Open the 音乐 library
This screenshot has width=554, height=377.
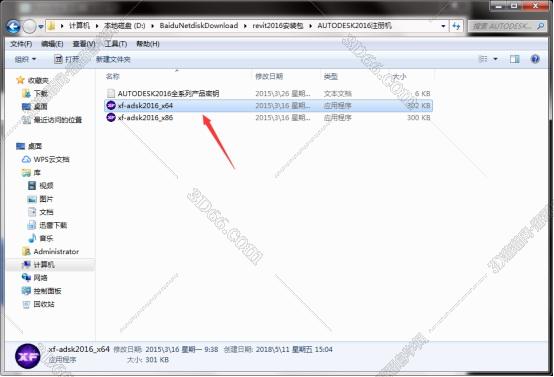[46, 238]
